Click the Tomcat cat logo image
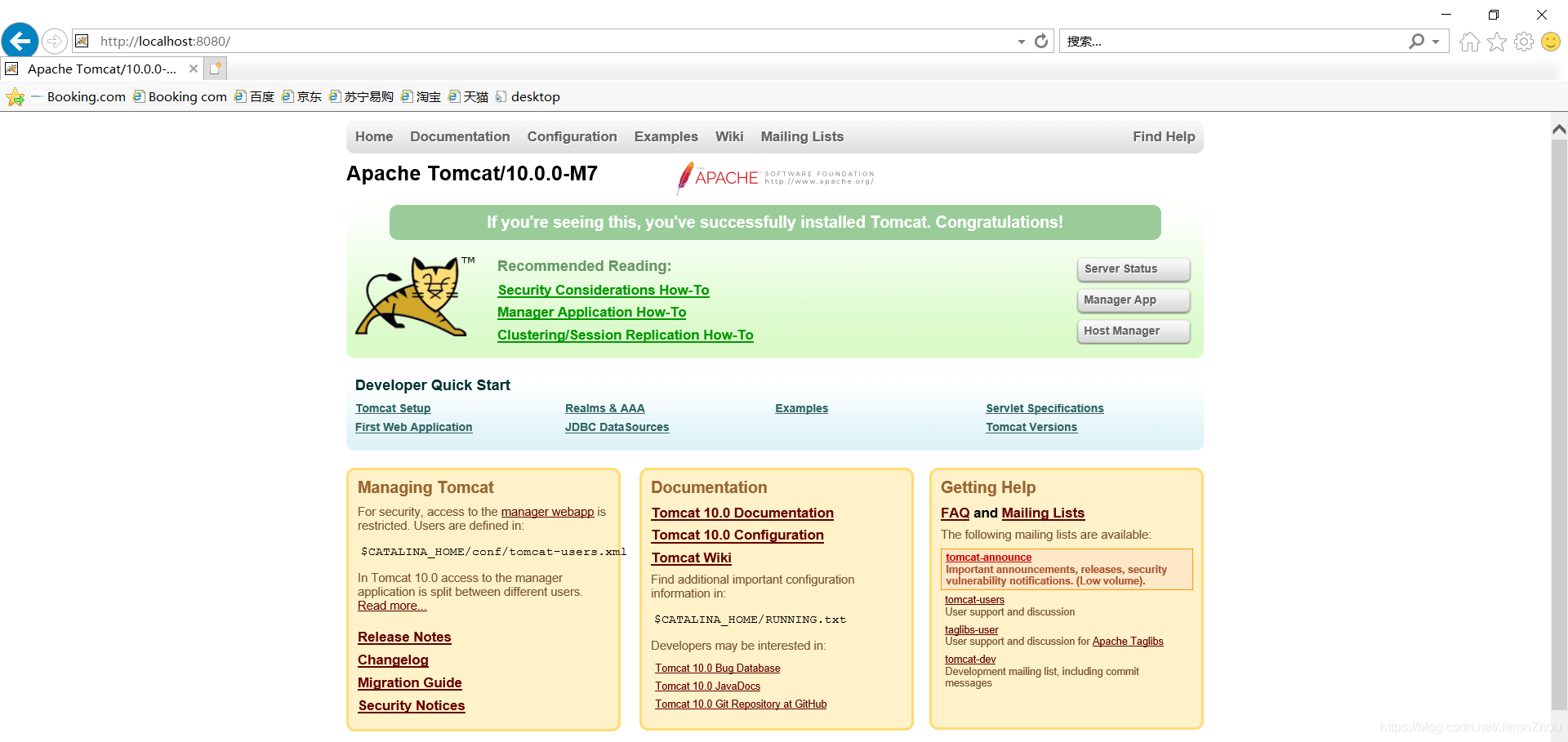 415,296
